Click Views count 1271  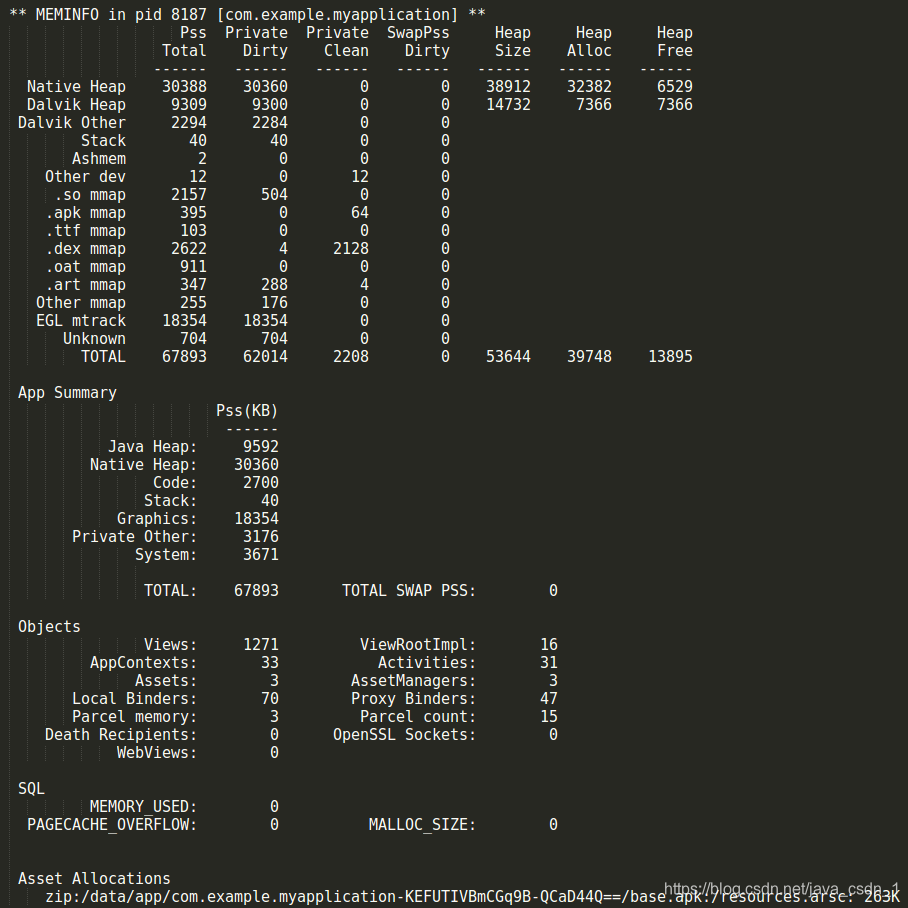pos(261,645)
